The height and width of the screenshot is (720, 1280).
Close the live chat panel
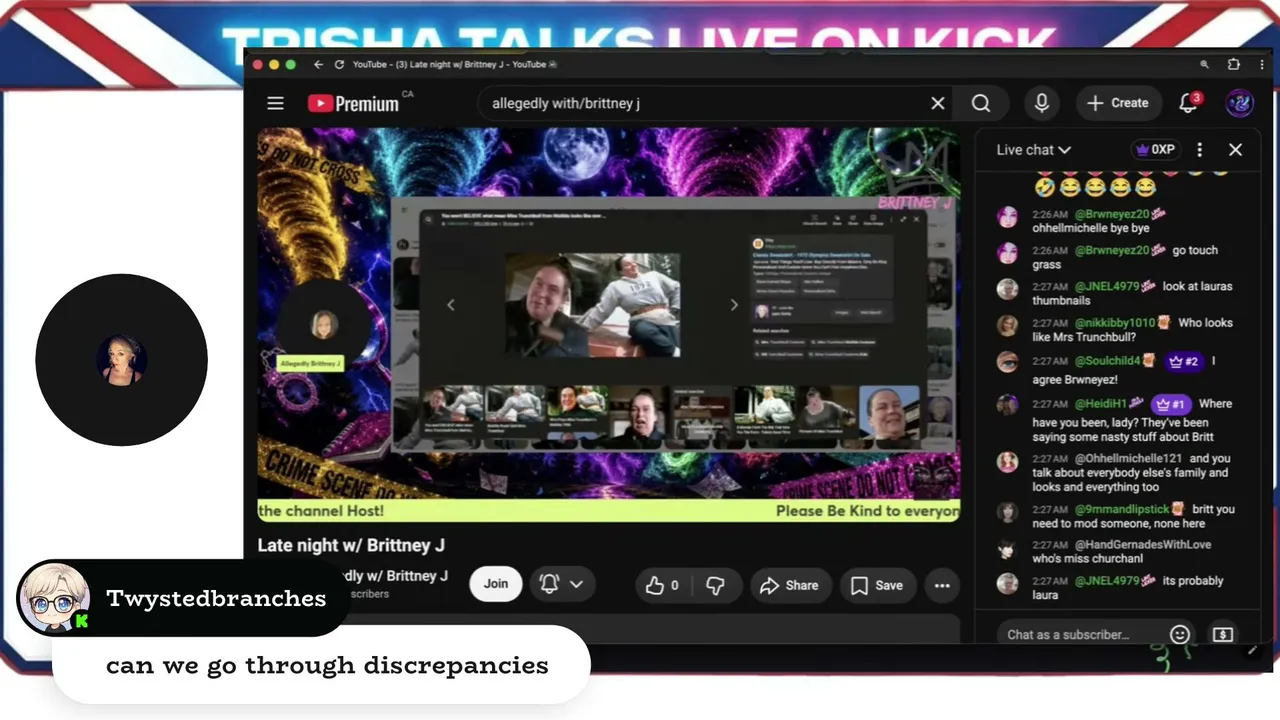1236,150
